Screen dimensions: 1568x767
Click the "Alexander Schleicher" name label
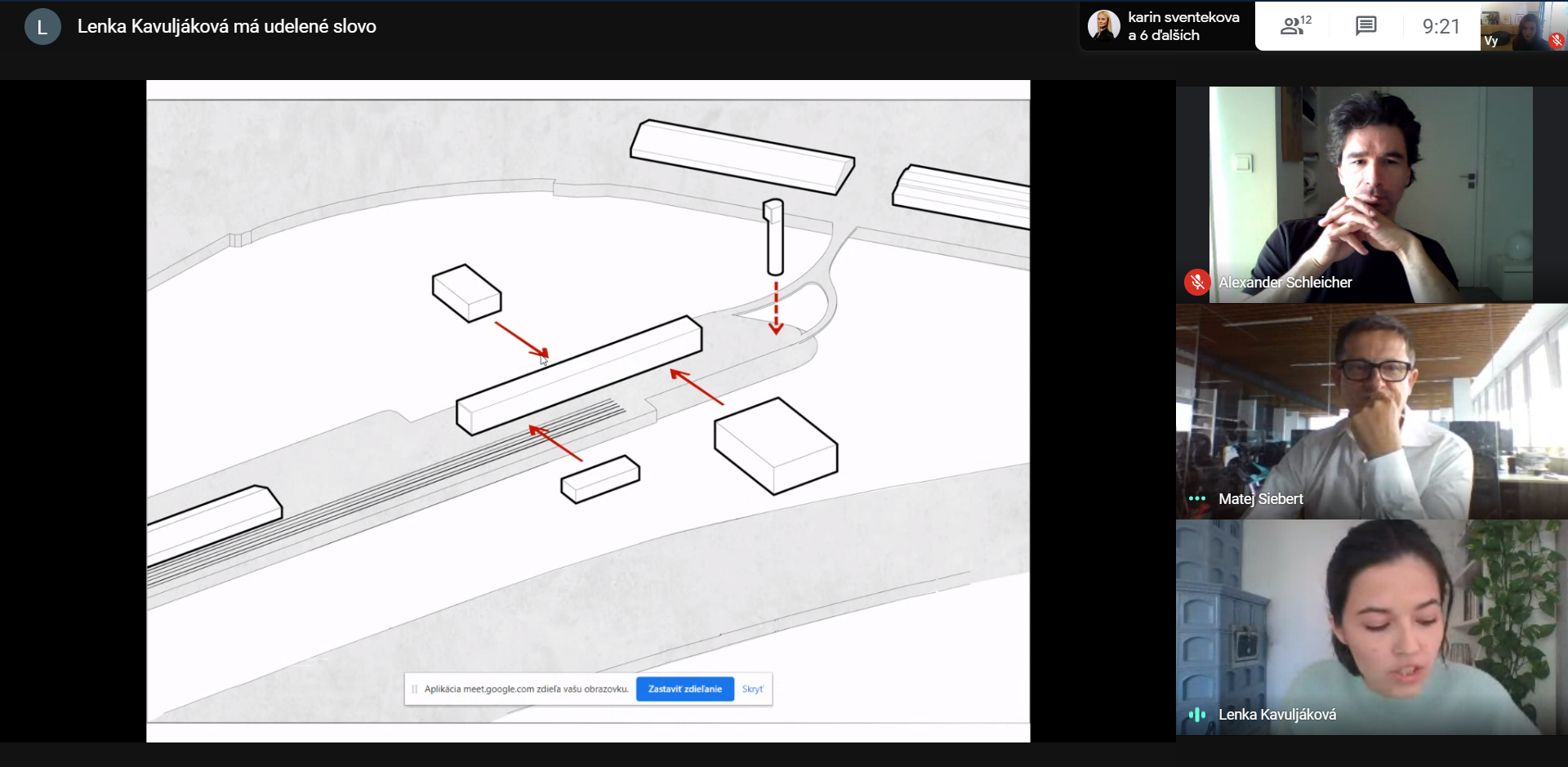point(1285,283)
